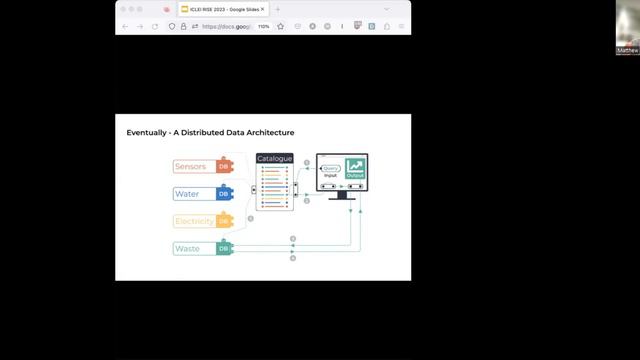The image size is (640, 360).
Task: Click the 'Query' bubble on the monitor graphic
Action: pyautogui.click(x=330, y=169)
